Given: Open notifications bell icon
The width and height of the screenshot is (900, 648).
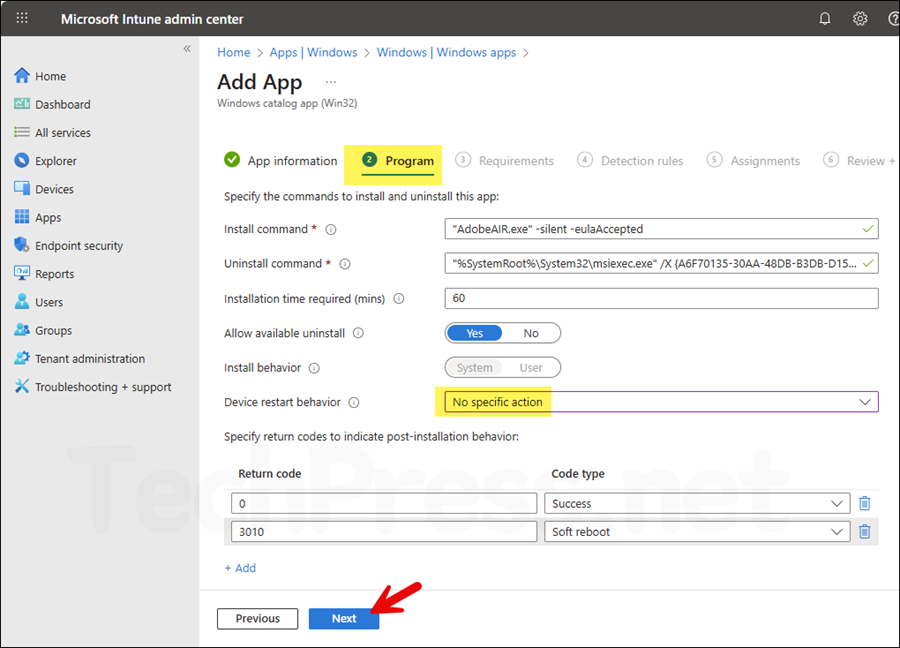Looking at the screenshot, I should [824, 19].
